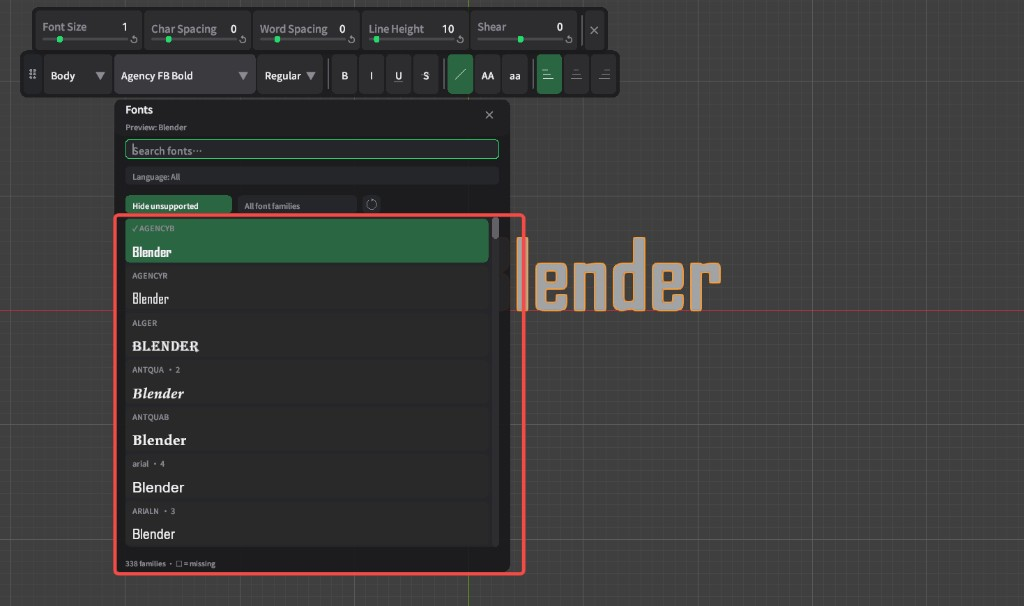Open the Language: All filter
The height and width of the screenshot is (606, 1024).
pos(312,176)
